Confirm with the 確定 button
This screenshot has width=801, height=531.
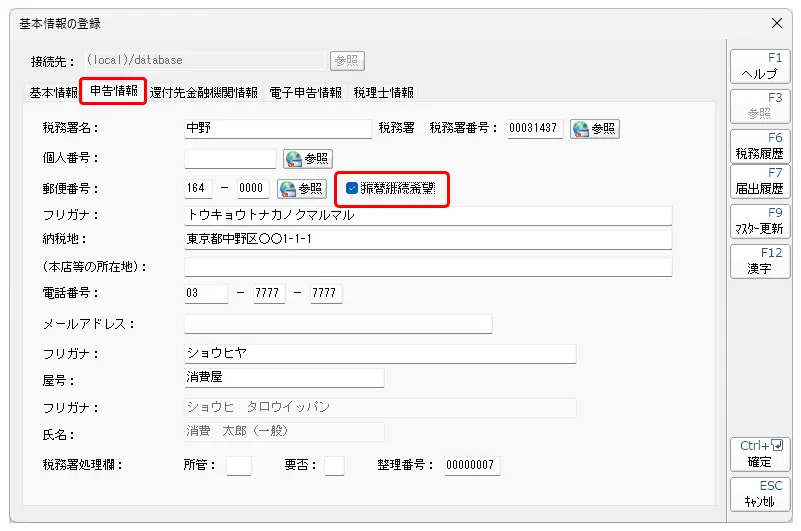pyautogui.click(x=760, y=454)
